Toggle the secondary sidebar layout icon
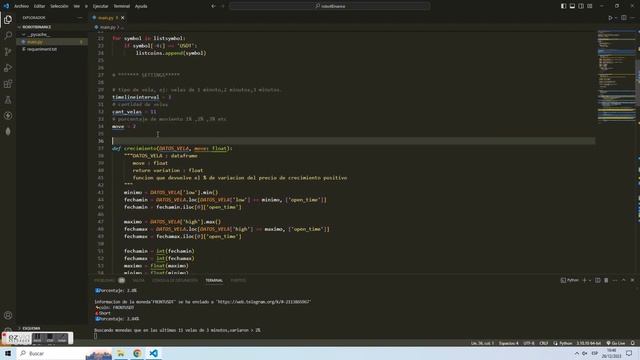 click(x=581, y=6)
